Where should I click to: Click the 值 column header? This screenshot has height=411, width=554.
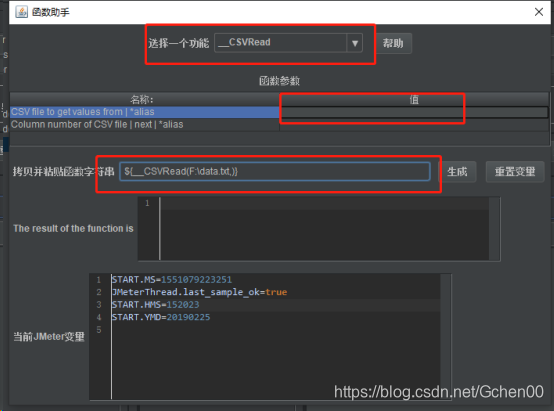click(x=414, y=100)
